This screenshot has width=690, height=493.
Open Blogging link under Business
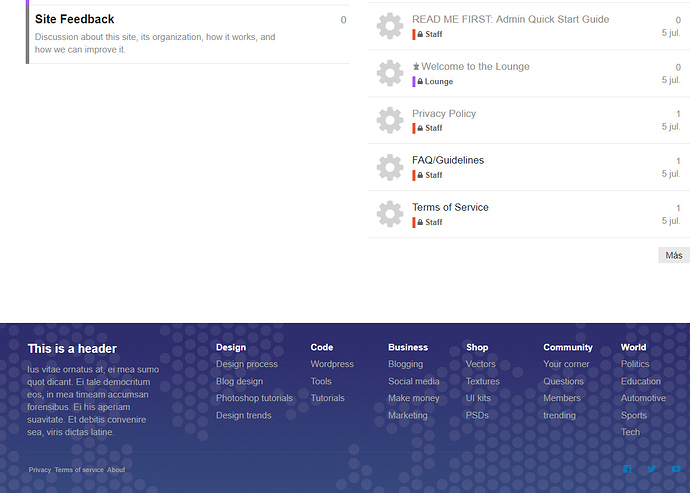coord(405,364)
